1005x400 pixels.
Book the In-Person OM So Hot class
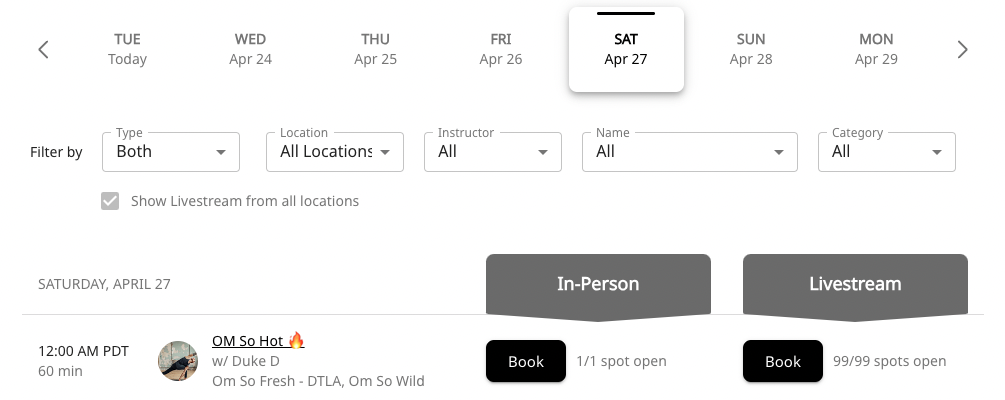coord(526,361)
